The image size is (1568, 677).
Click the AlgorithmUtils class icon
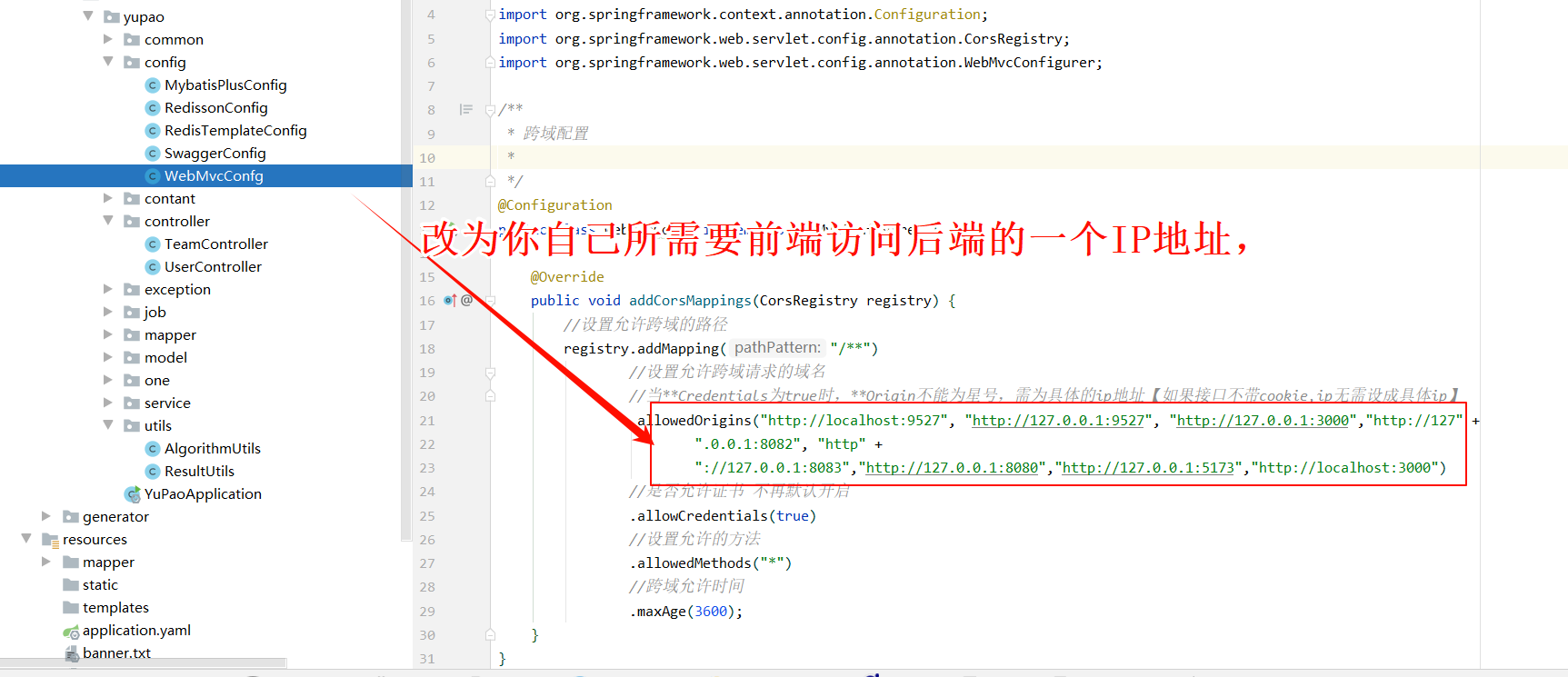coord(153,449)
